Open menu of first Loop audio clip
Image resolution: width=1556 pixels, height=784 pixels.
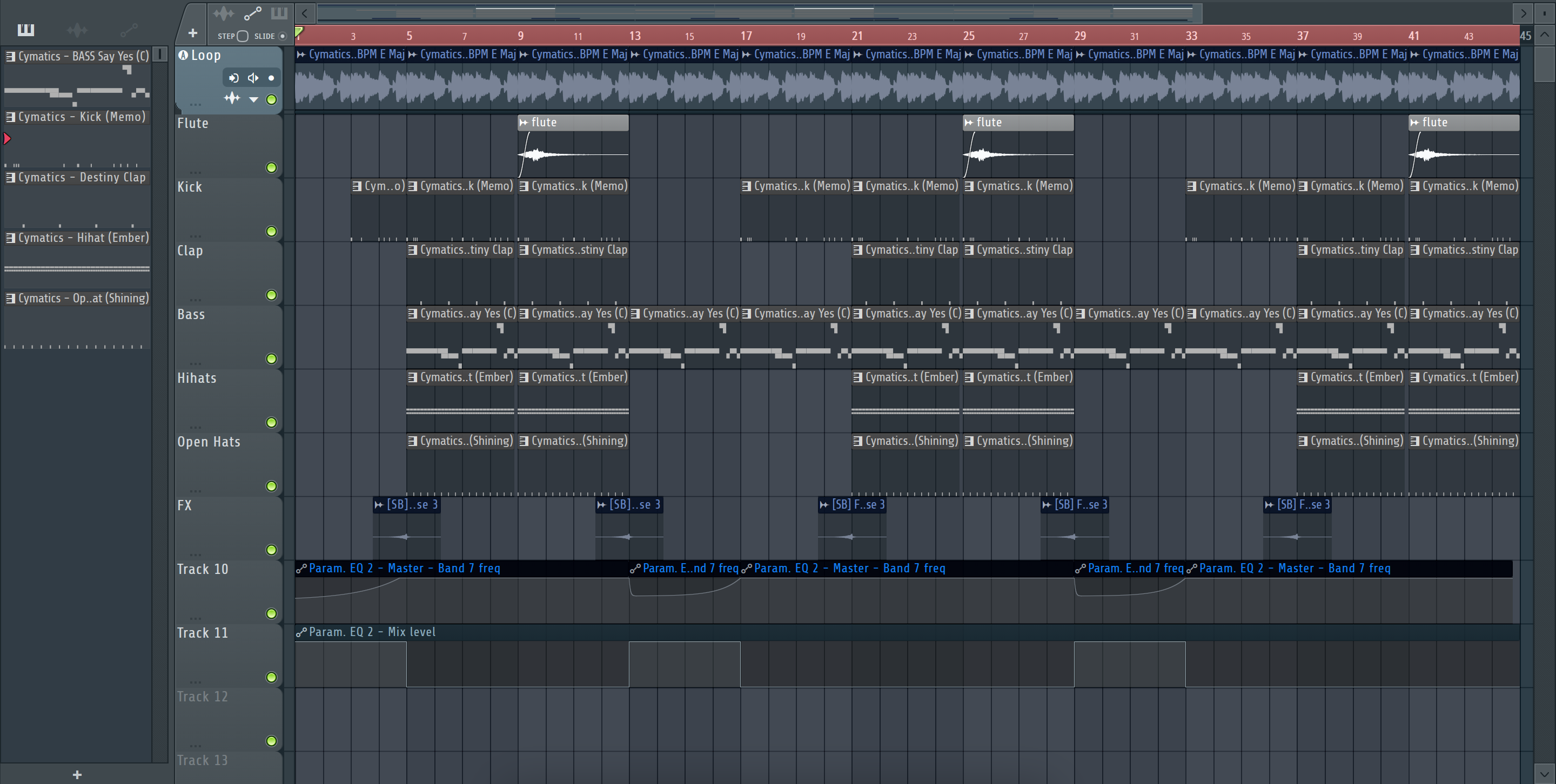point(301,55)
